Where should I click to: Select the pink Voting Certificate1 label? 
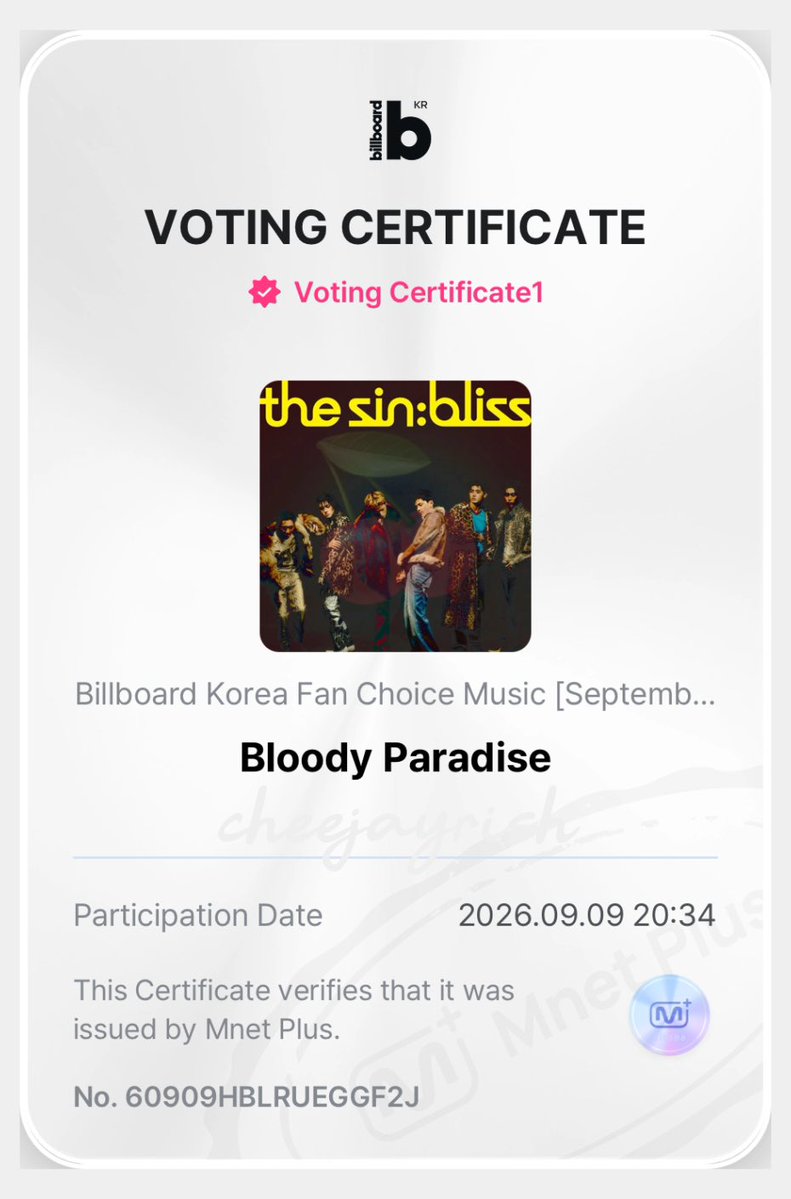point(418,292)
